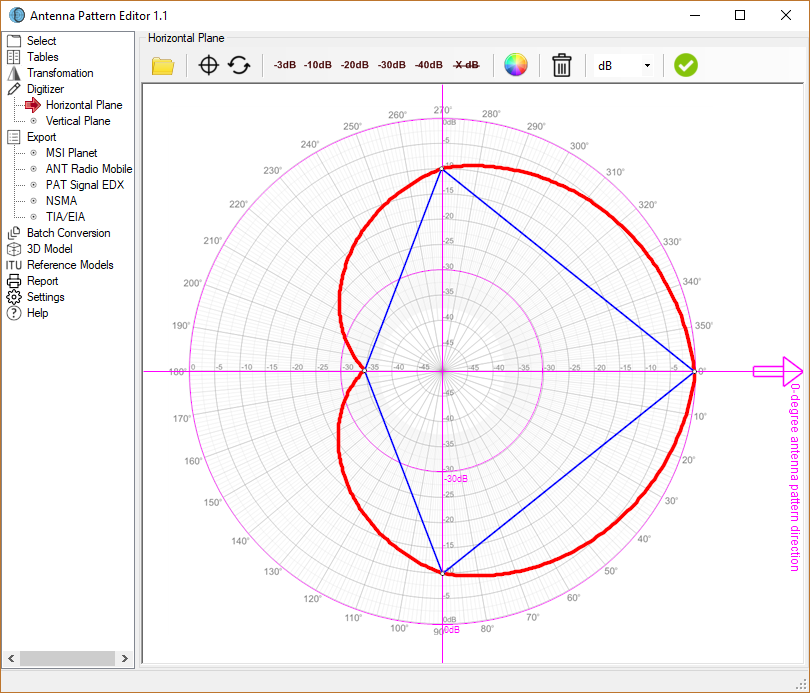The width and height of the screenshot is (810, 693).
Task: Select the MSI Planet export format
Action: [x=69, y=152]
